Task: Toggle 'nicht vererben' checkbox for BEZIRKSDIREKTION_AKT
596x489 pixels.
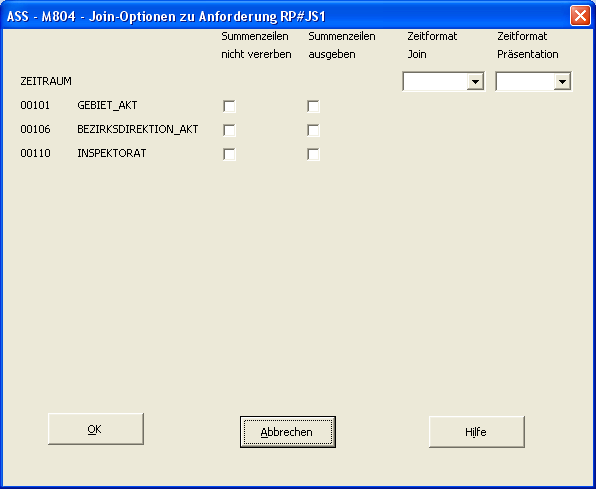Action: (229, 130)
